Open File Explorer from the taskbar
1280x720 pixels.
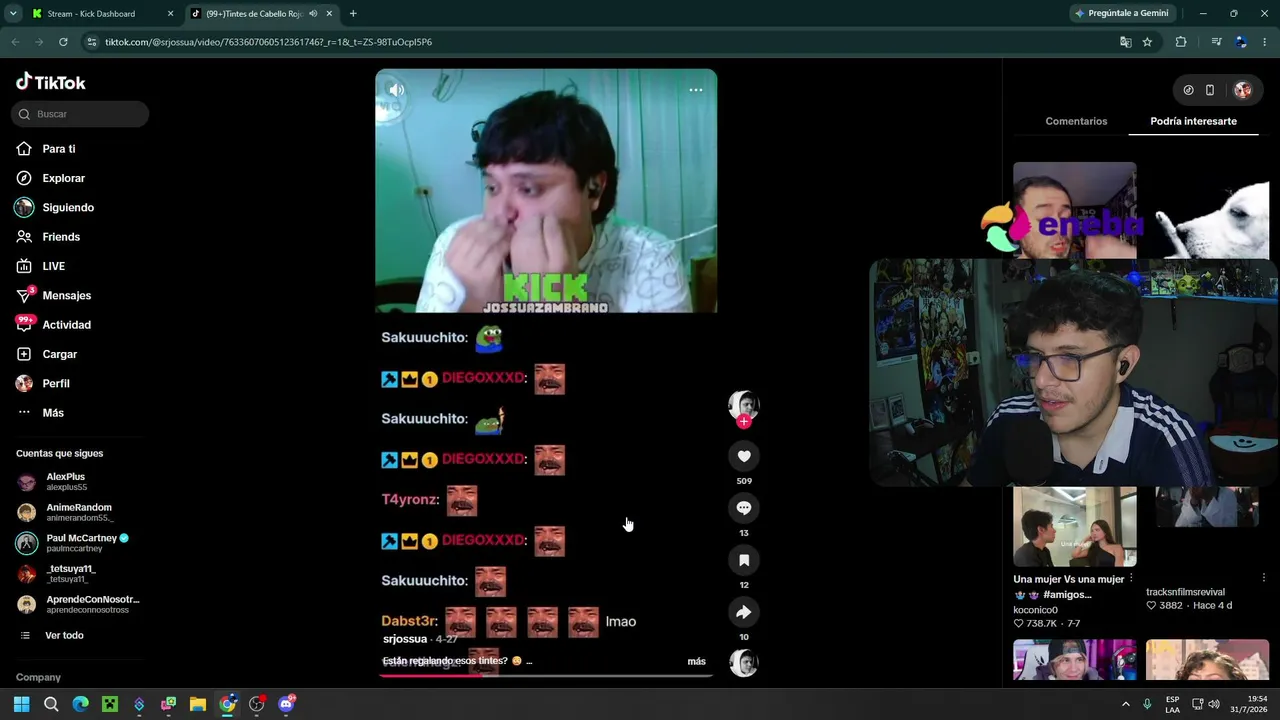click(197, 704)
